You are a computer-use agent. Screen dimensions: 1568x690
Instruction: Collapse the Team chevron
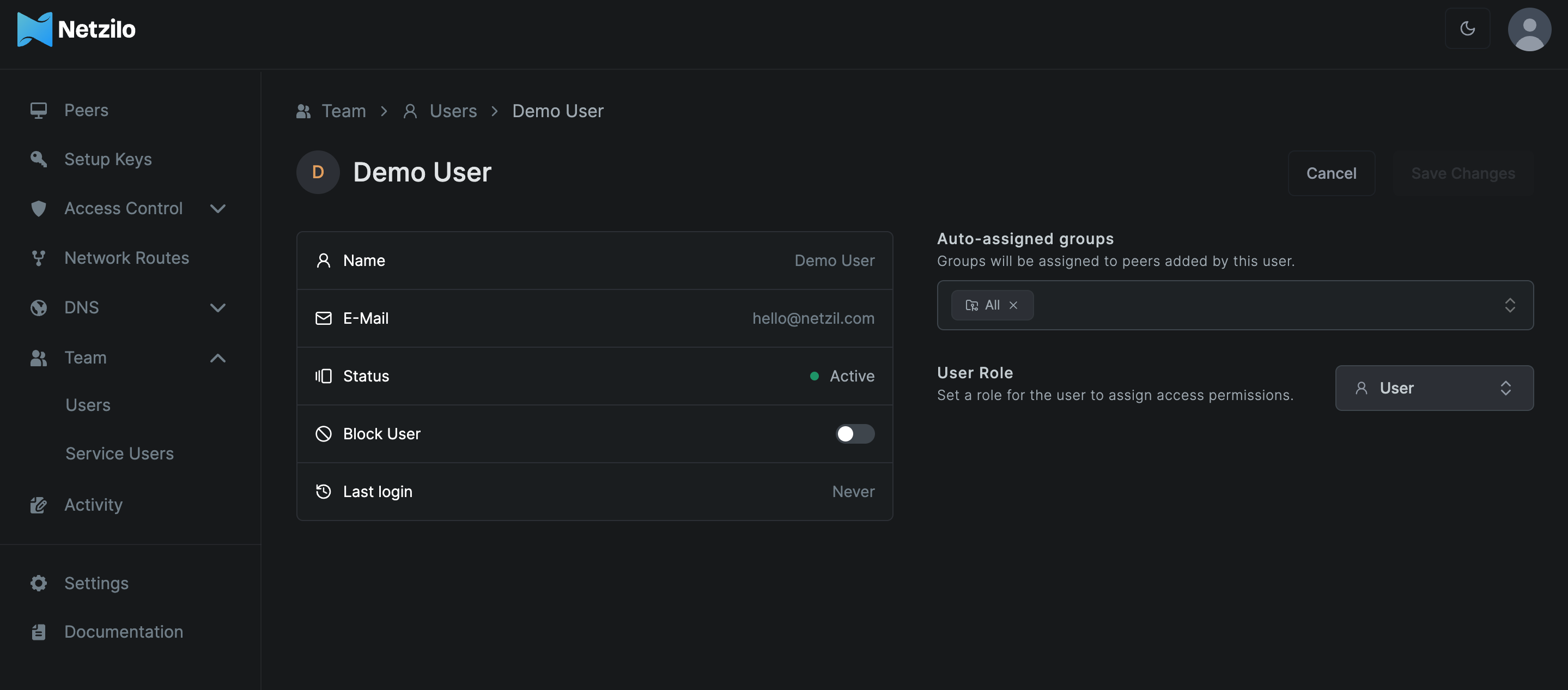tap(218, 358)
